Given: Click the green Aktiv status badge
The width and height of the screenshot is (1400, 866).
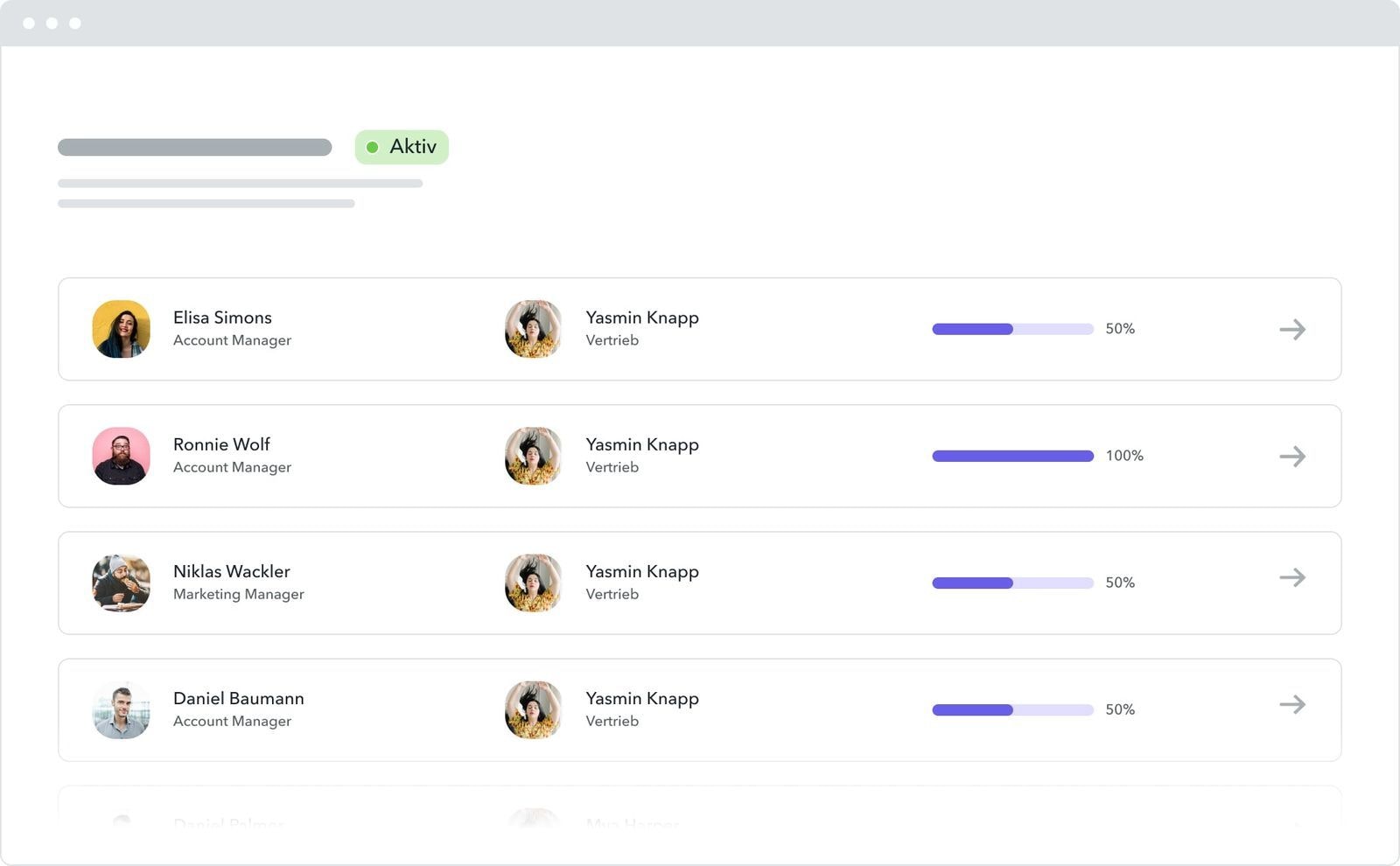Looking at the screenshot, I should [x=402, y=147].
